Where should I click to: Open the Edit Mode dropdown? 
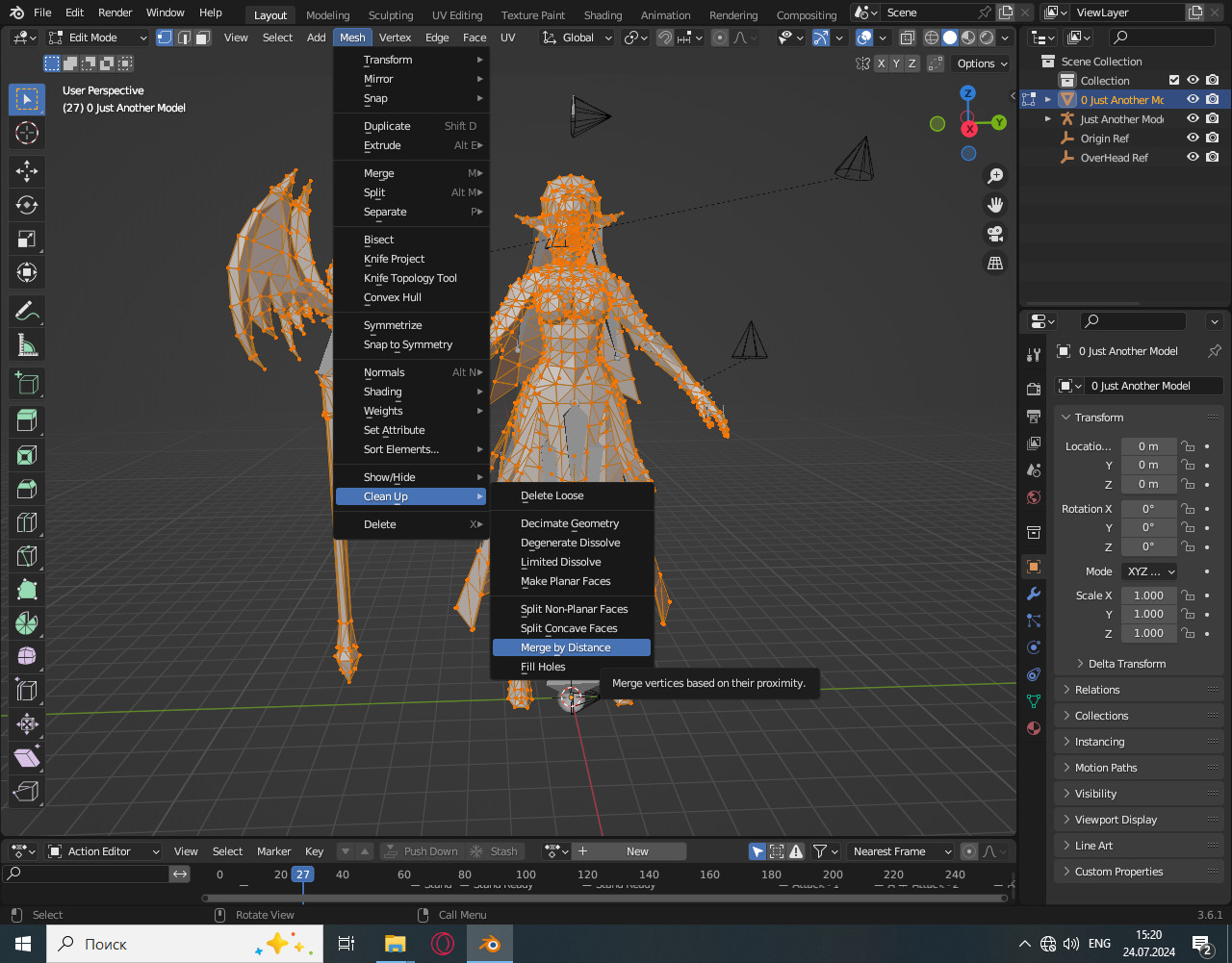pos(97,38)
